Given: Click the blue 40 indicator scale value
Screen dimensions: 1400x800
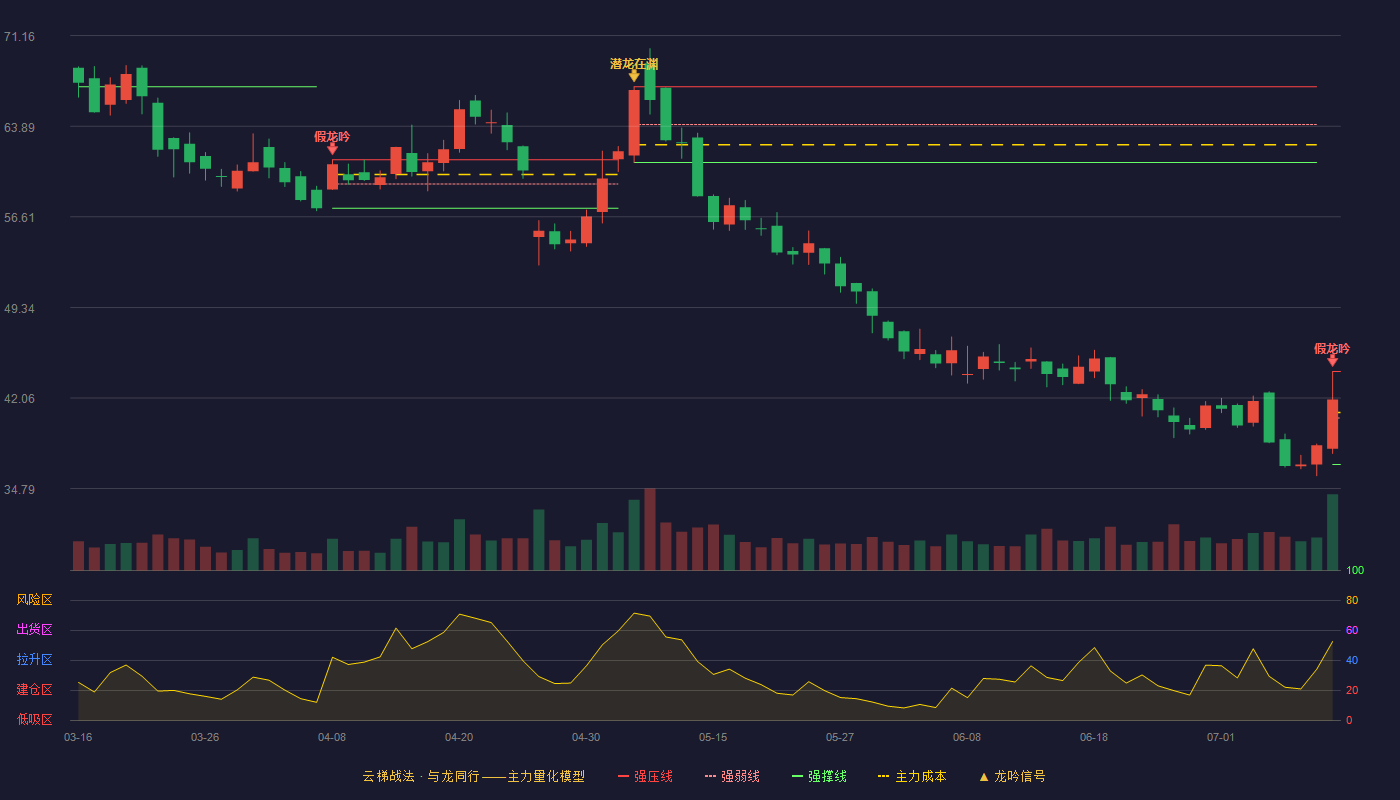Looking at the screenshot, I should pyautogui.click(x=1352, y=660).
